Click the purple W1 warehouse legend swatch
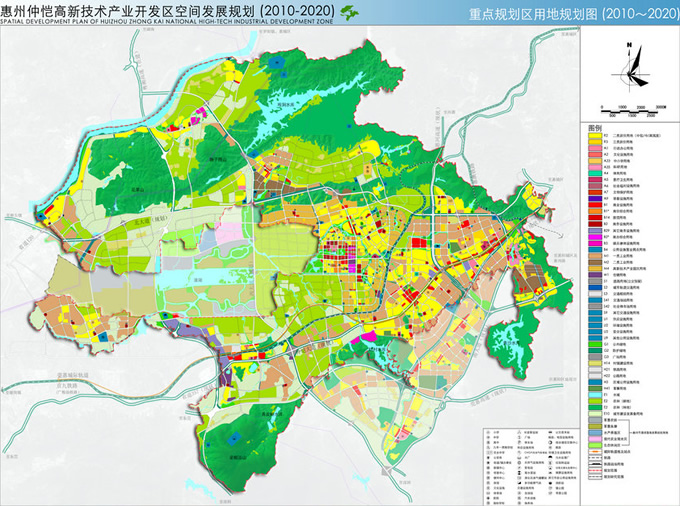This screenshot has width=680, height=506. (595, 275)
